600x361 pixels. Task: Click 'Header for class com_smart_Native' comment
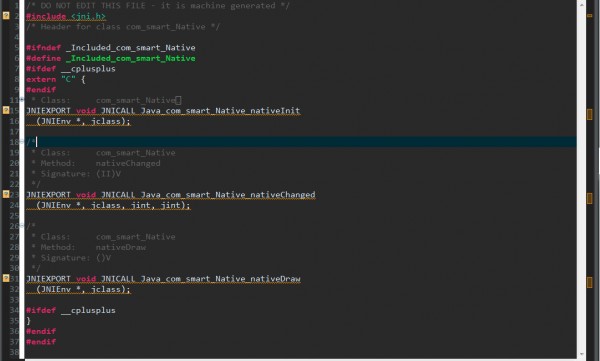pos(123,27)
